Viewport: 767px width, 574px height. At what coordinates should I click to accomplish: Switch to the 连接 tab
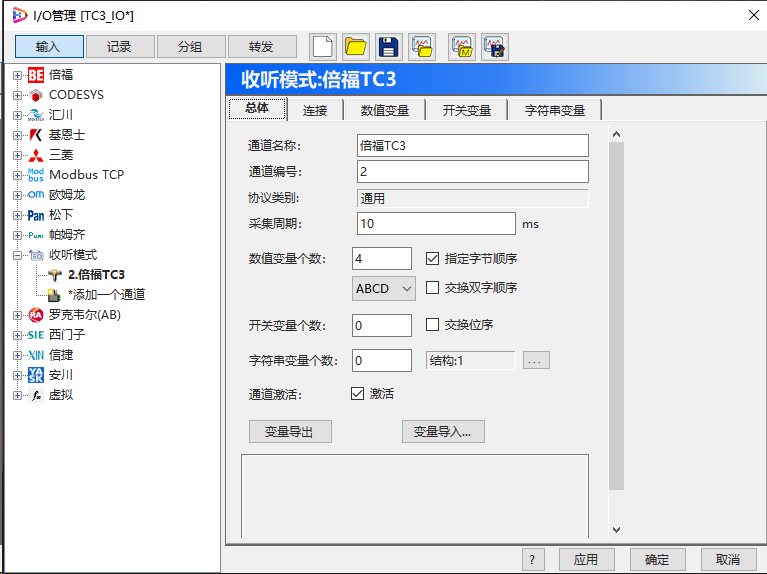(315, 110)
